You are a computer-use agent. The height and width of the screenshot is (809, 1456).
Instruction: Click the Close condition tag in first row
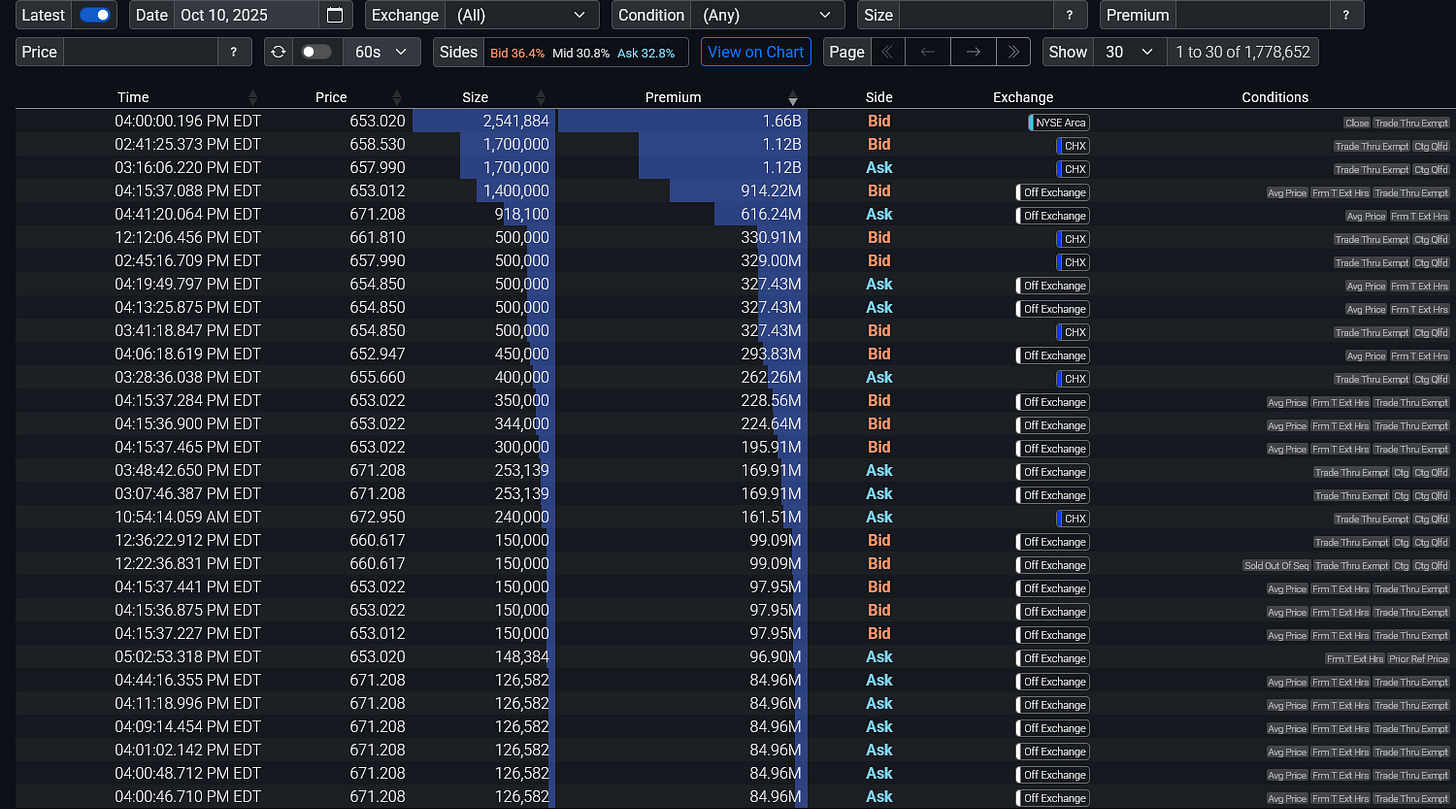(x=1357, y=123)
